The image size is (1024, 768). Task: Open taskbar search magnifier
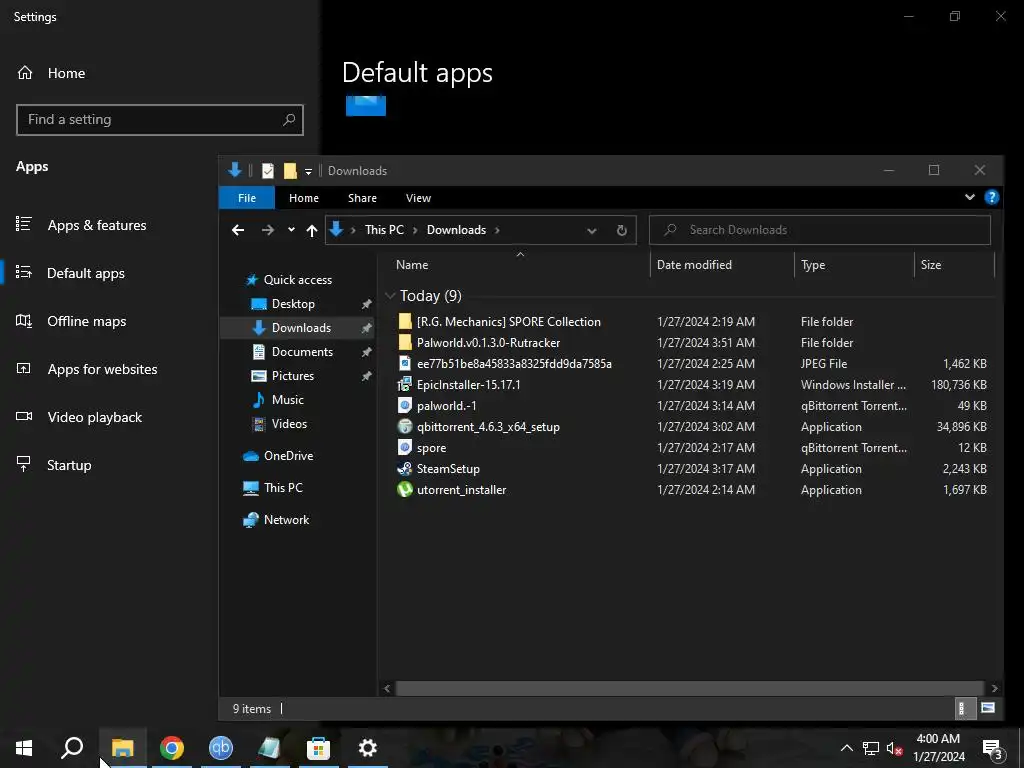[x=72, y=748]
